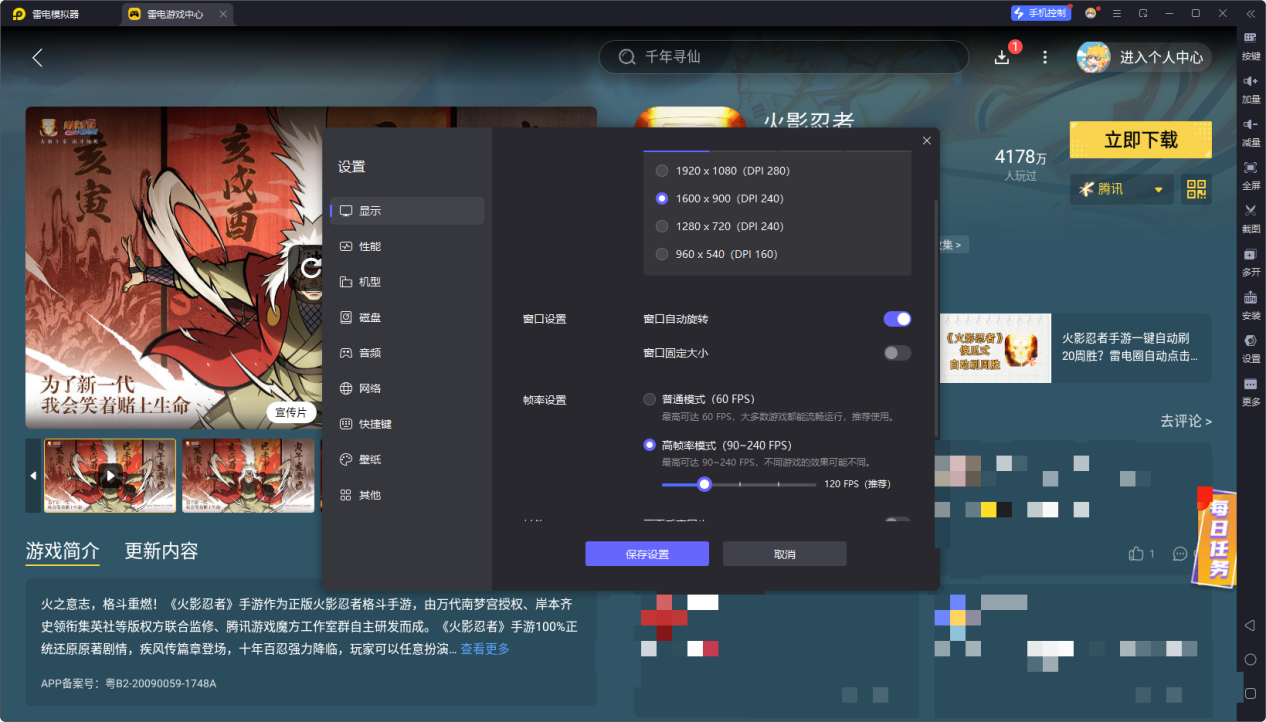Open 快捷键 settings tab
The width and height of the screenshot is (1266, 722).
[407, 424]
